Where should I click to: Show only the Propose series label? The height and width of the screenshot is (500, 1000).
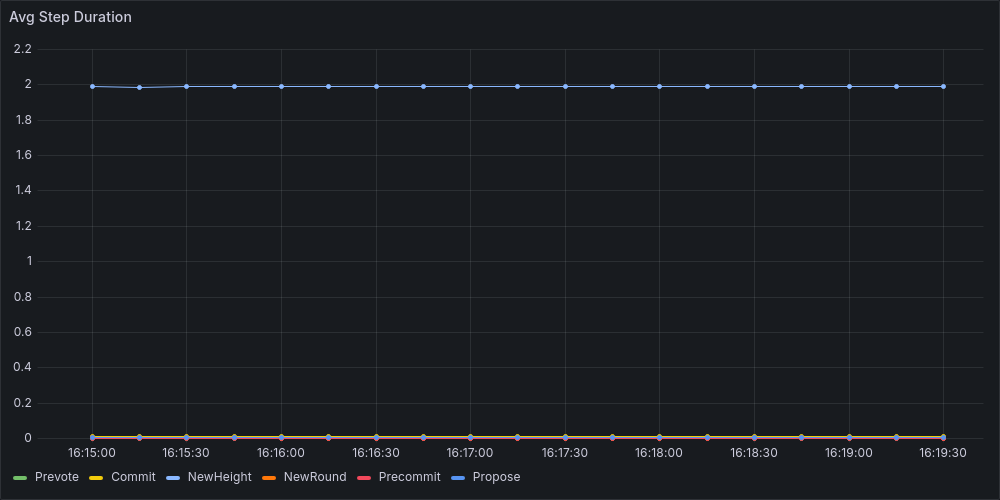click(496, 477)
